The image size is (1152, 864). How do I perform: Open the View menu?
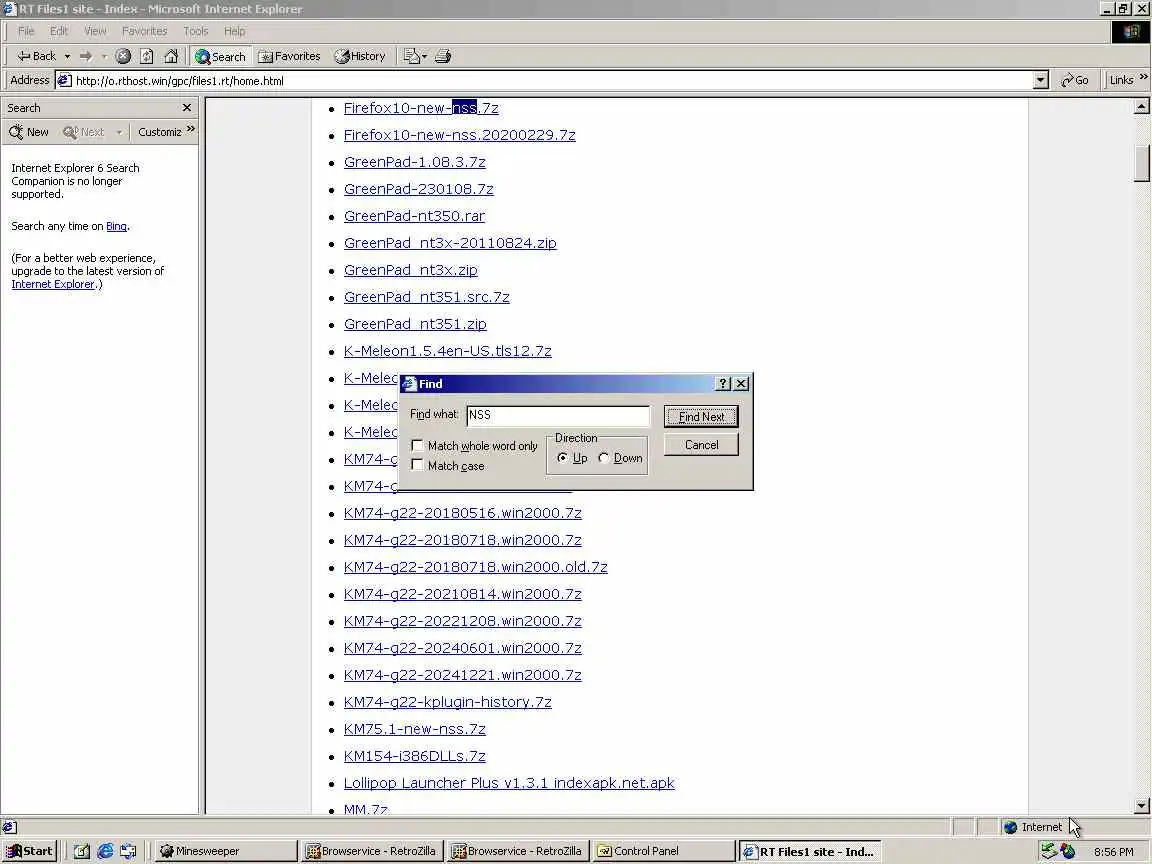coord(95,31)
